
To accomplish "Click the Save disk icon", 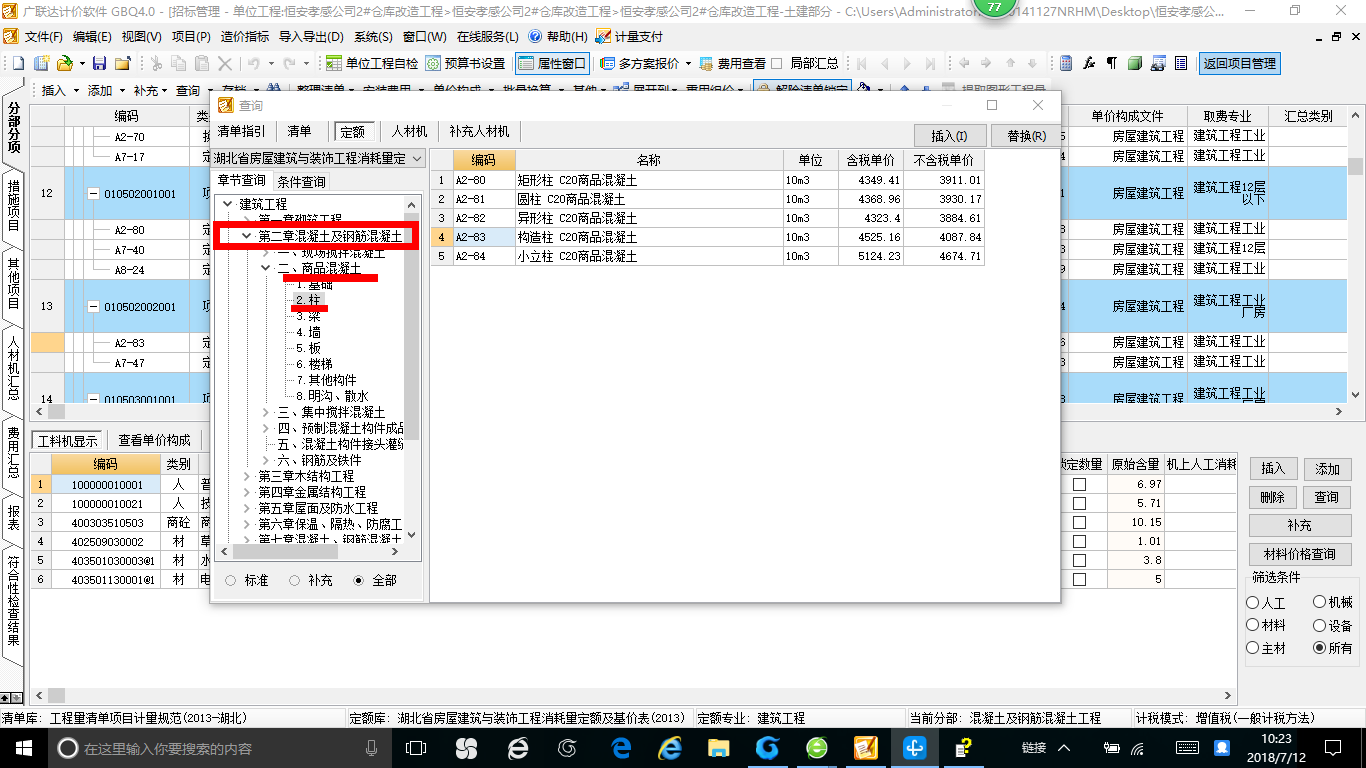I will [99, 63].
